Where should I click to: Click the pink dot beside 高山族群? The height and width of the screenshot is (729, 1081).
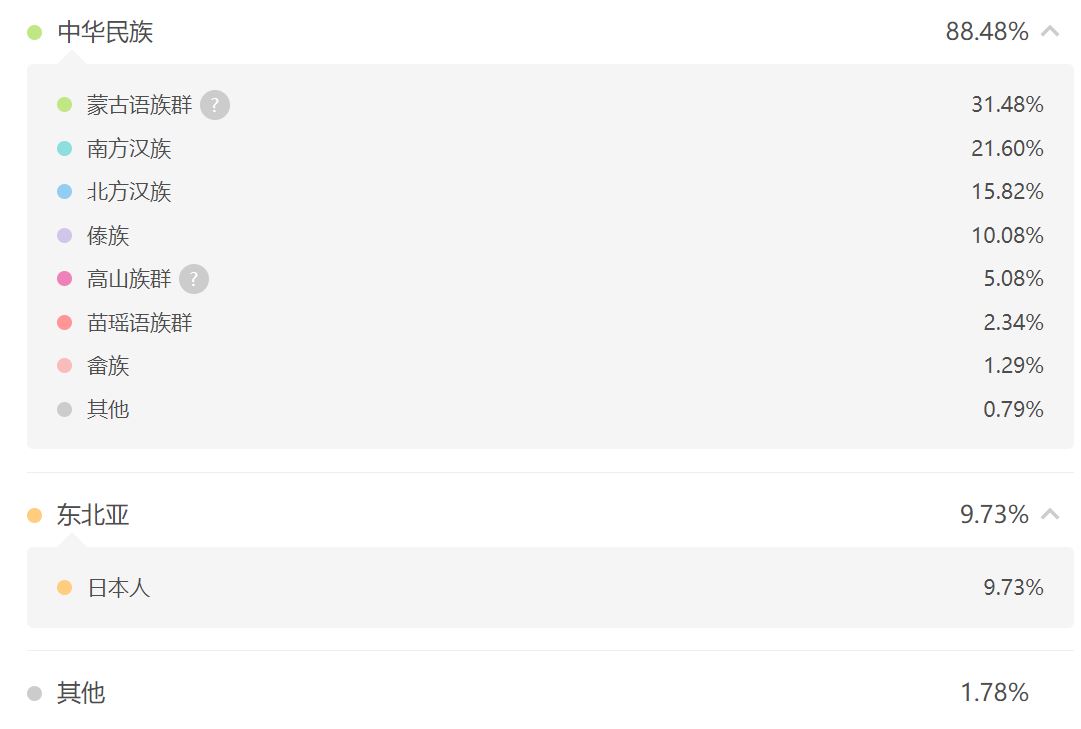[x=64, y=279]
